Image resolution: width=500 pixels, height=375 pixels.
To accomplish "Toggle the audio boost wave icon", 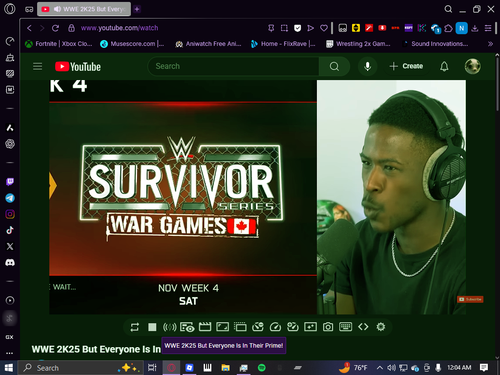I will 169,327.
